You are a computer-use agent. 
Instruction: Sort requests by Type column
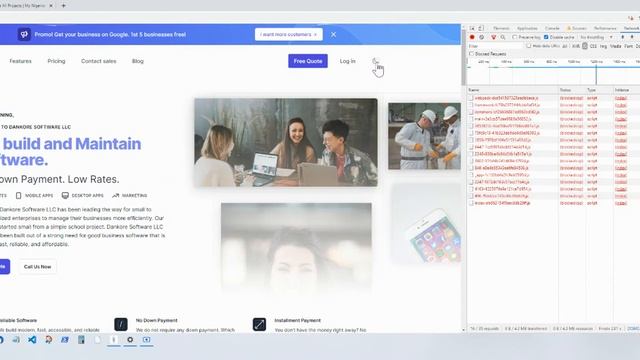(599, 90)
